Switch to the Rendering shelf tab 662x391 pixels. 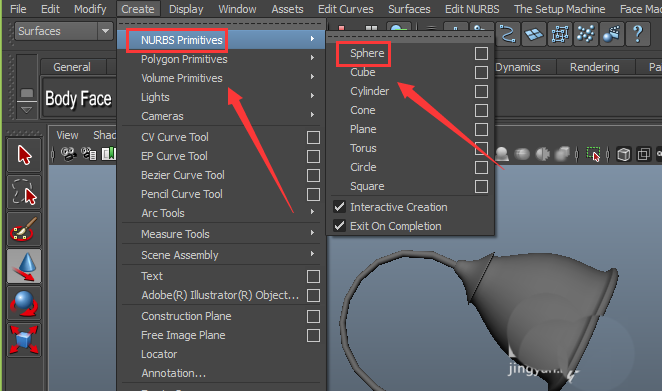pos(594,67)
